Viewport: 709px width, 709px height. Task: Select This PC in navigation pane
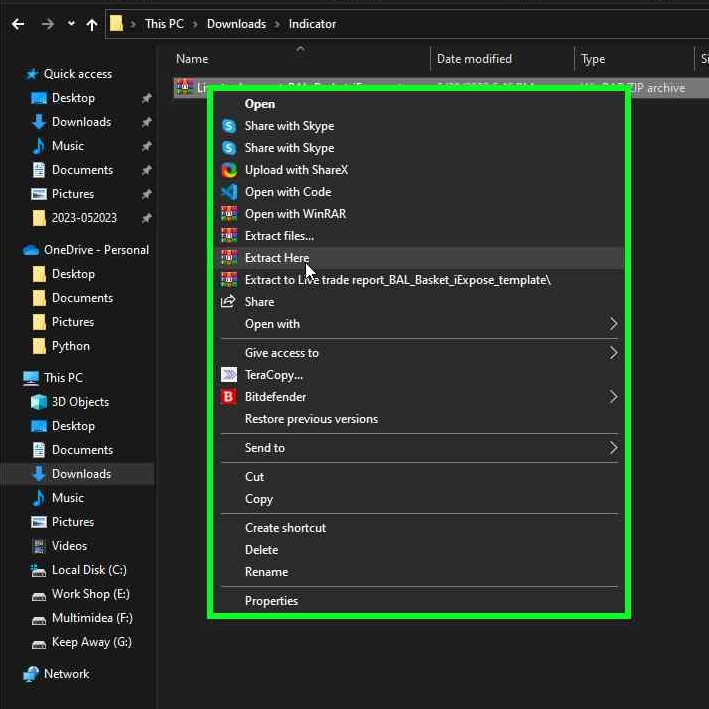tap(63, 378)
